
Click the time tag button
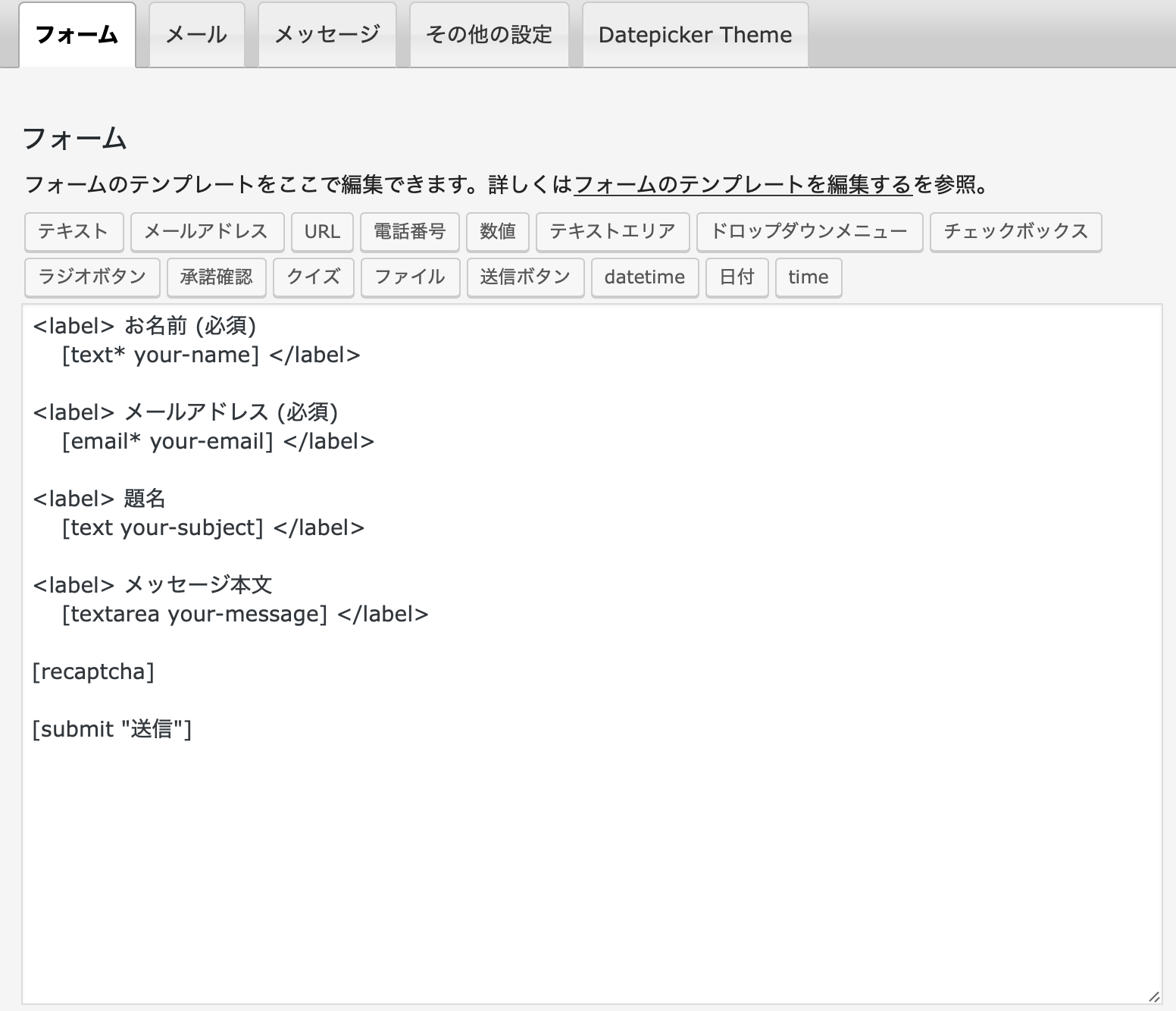click(x=808, y=277)
